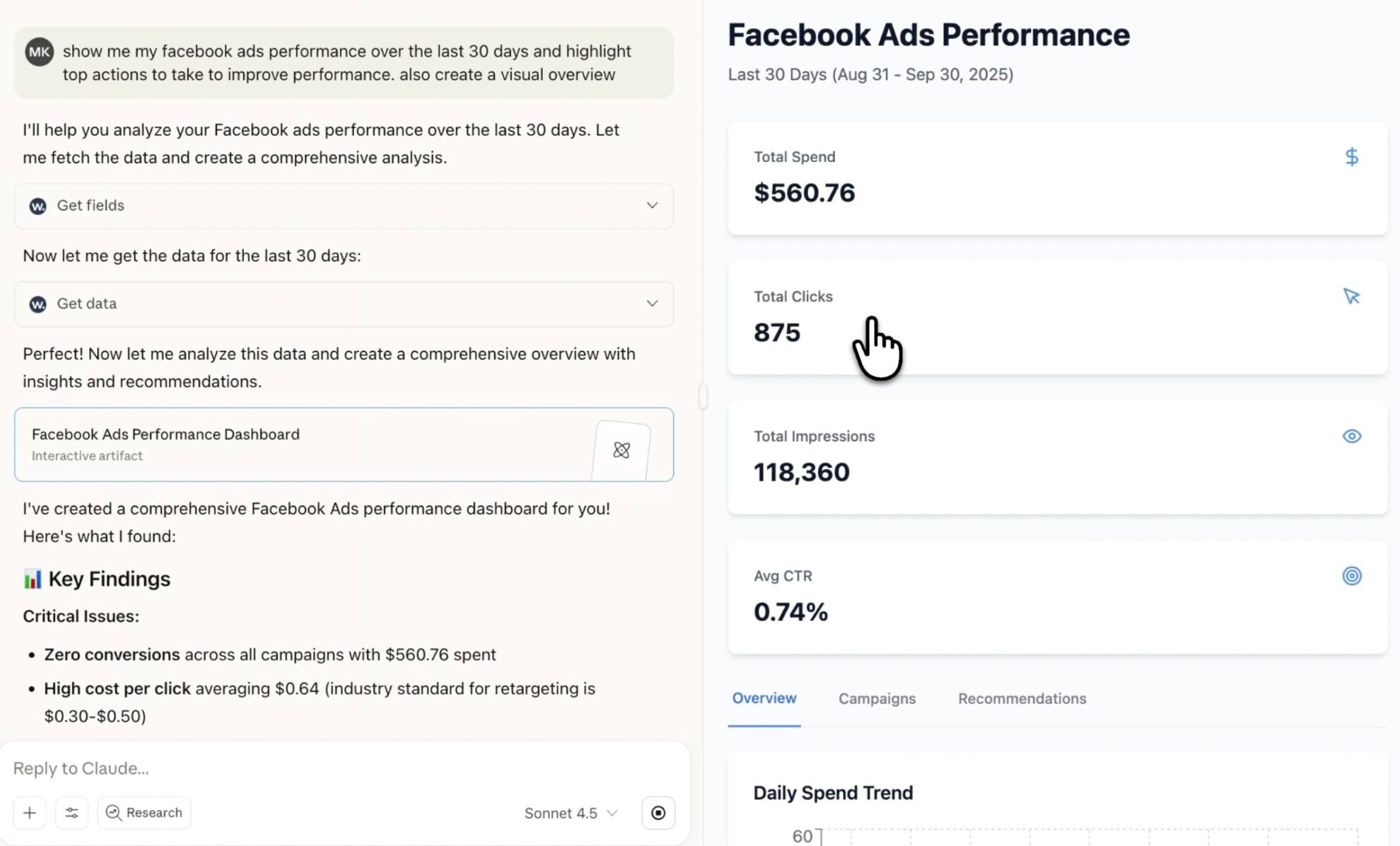
Task: Switch to the Recommendations tab
Action: 1022,699
